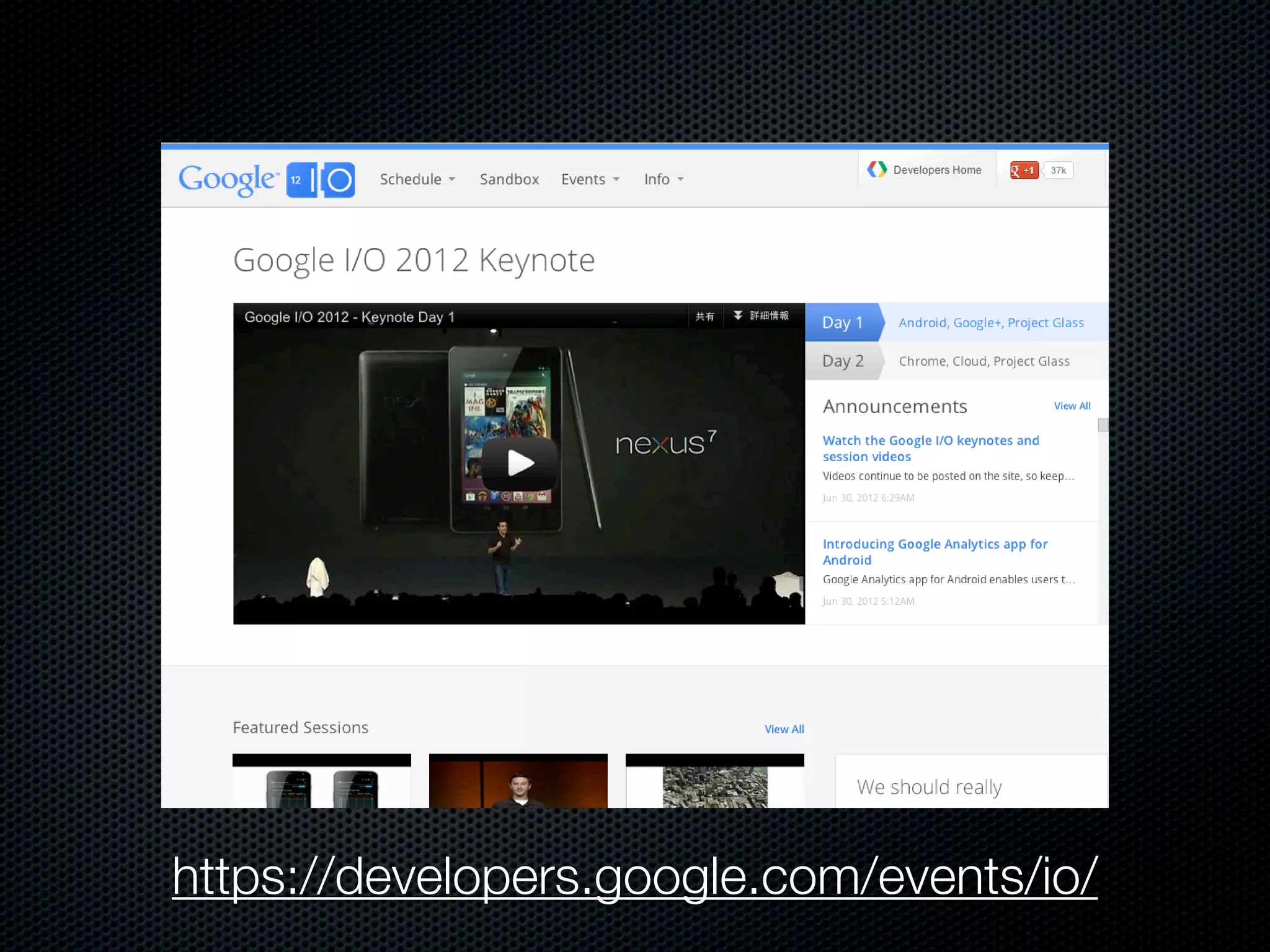Open Watch the Google I/O keynotes announcement

point(931,449)
